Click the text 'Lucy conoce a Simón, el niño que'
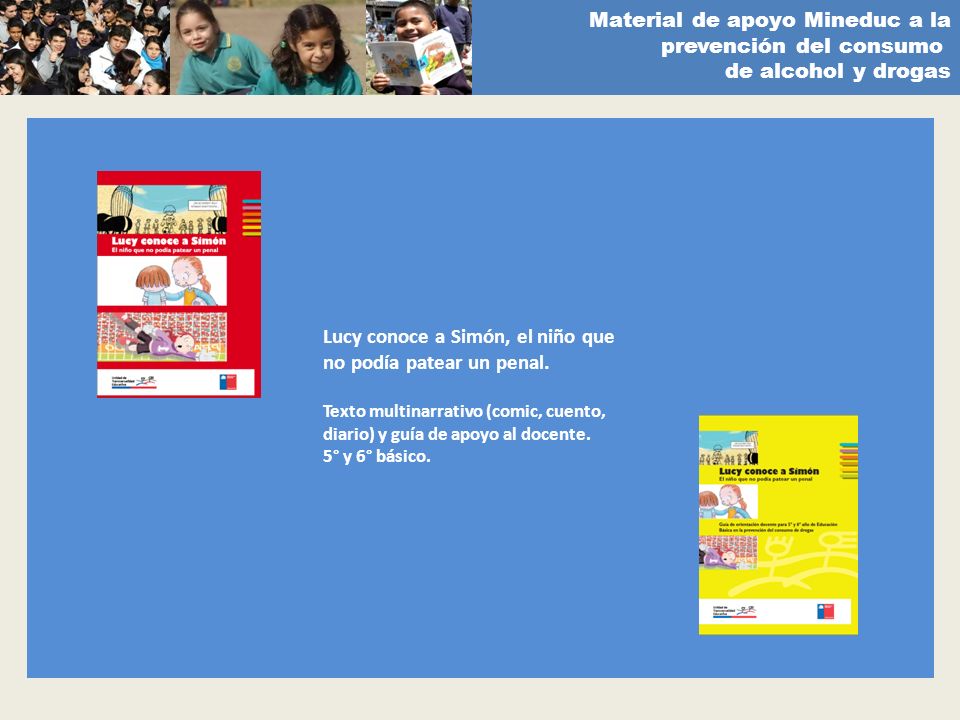The width and height of the screenshot is (960, 720). pyautogui.click(x=468, y=337)
